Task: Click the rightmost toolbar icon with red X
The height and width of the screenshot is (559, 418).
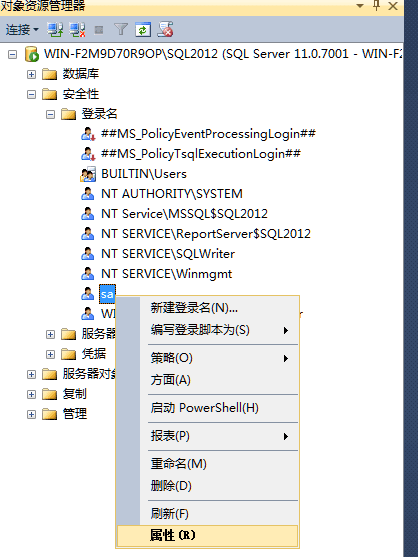Action: [165, 30]
